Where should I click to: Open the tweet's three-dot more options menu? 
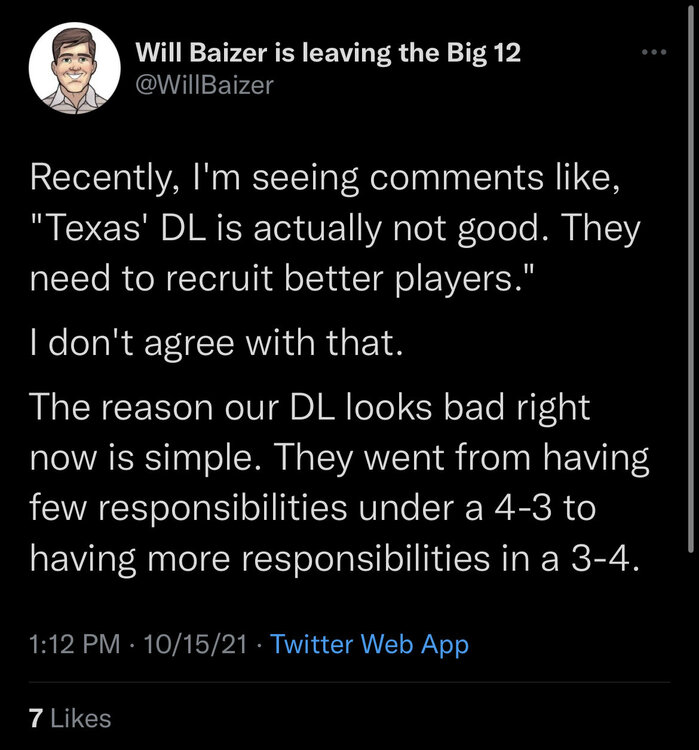point(654,52)
